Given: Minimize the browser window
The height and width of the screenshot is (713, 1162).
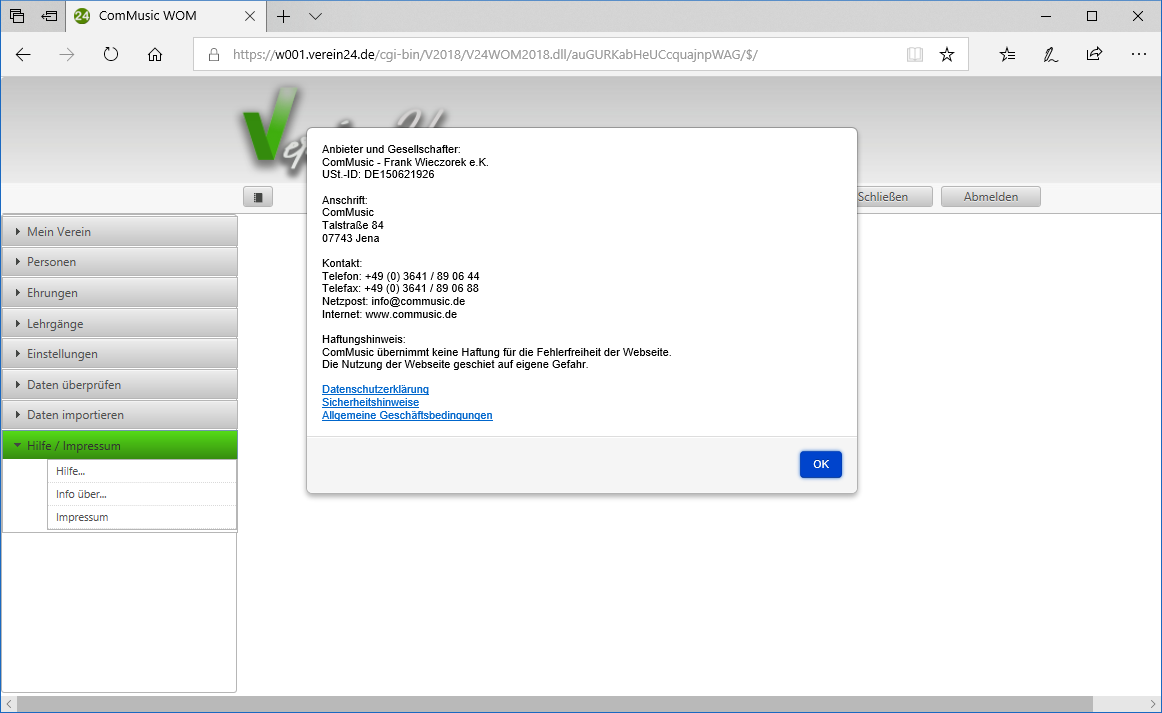Looking at the screenshot, I should [1046, 16].
